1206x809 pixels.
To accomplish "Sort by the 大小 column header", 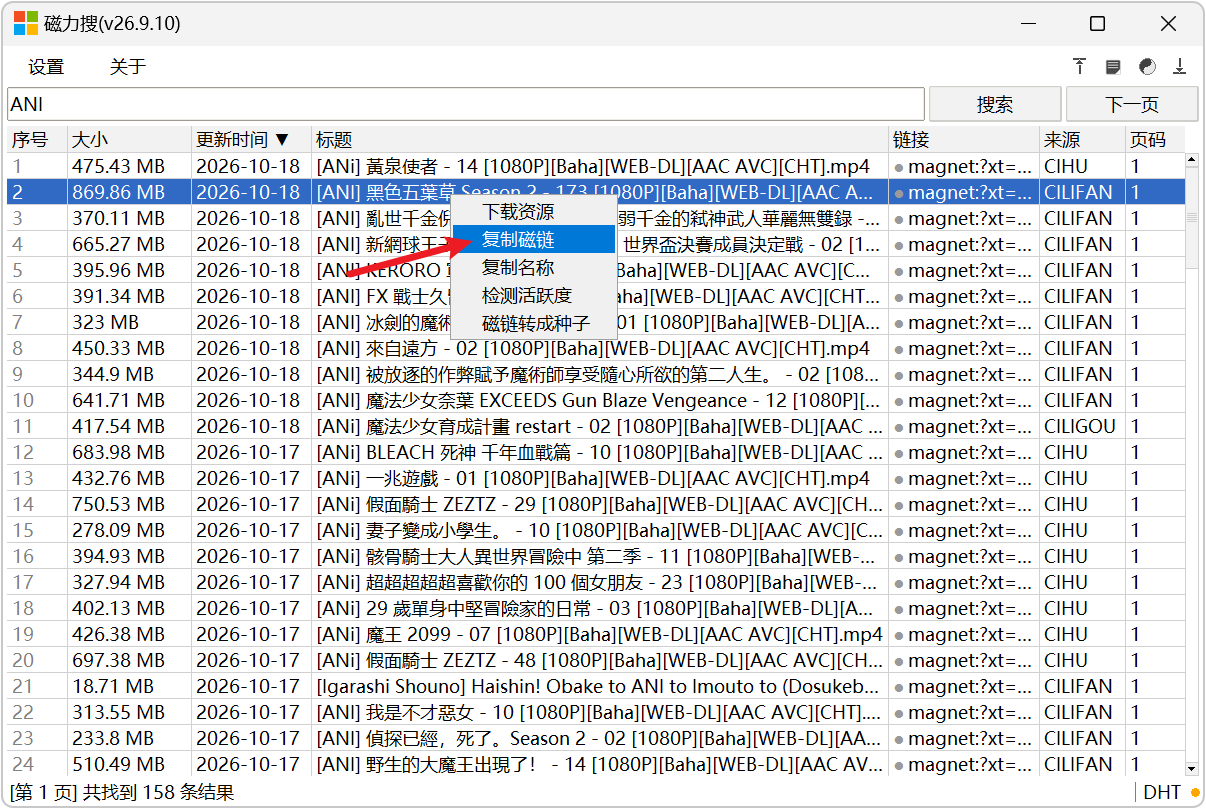I will click(x=129, y=140).
